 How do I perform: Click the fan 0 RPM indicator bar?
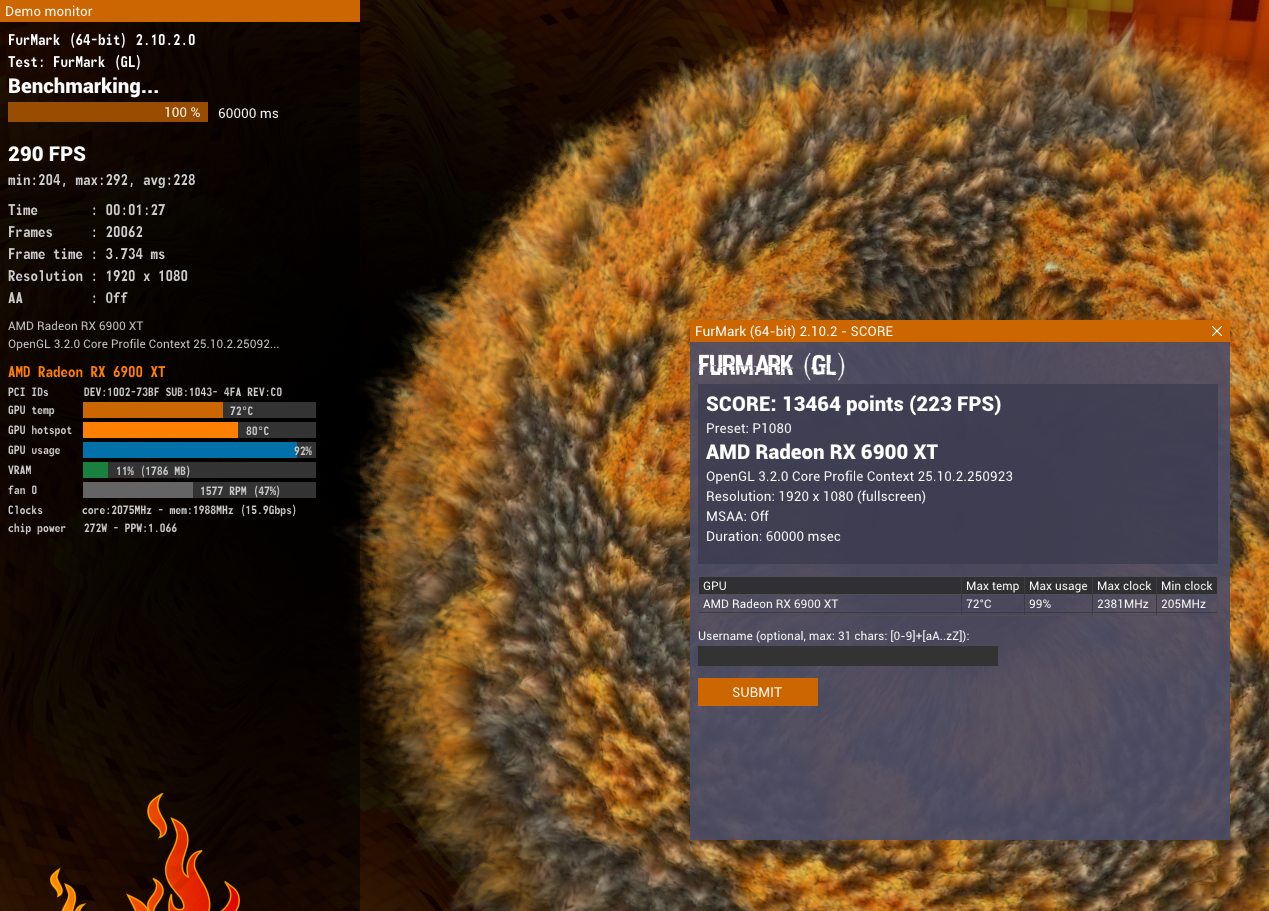pyautogui.click(x=198, y=490)
